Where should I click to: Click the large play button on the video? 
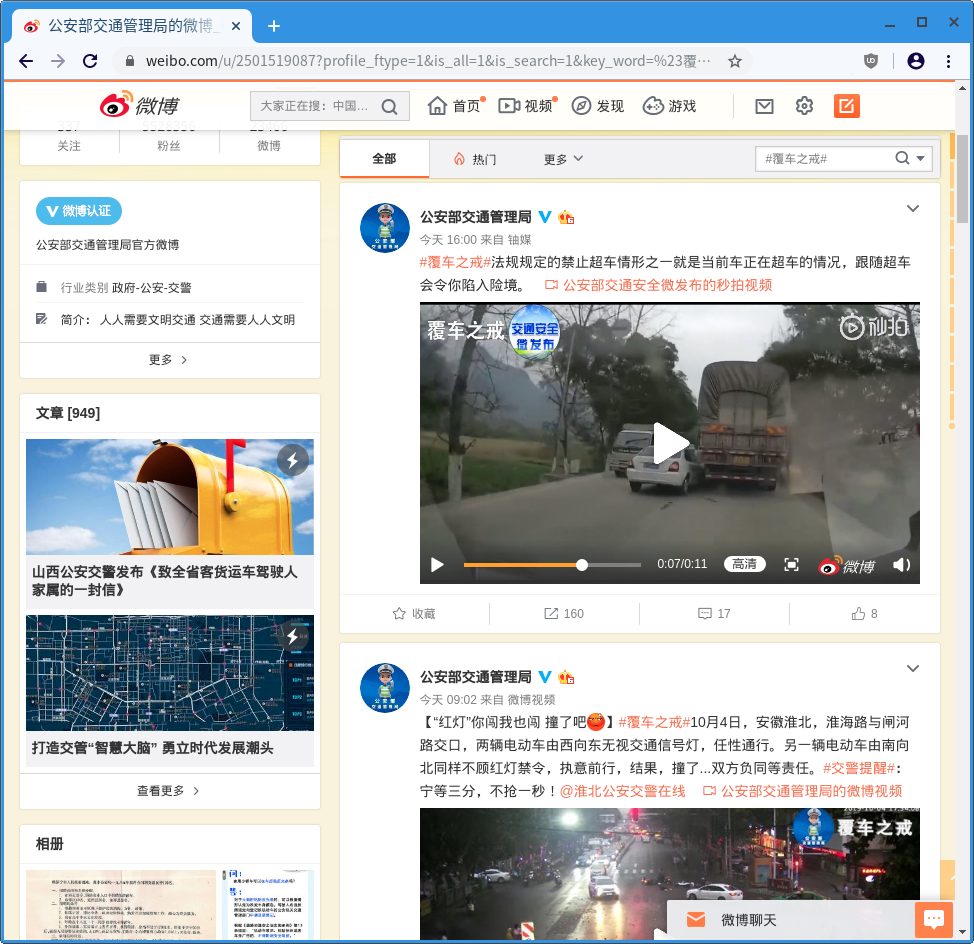pyautogui.click(x=670, y=443)
